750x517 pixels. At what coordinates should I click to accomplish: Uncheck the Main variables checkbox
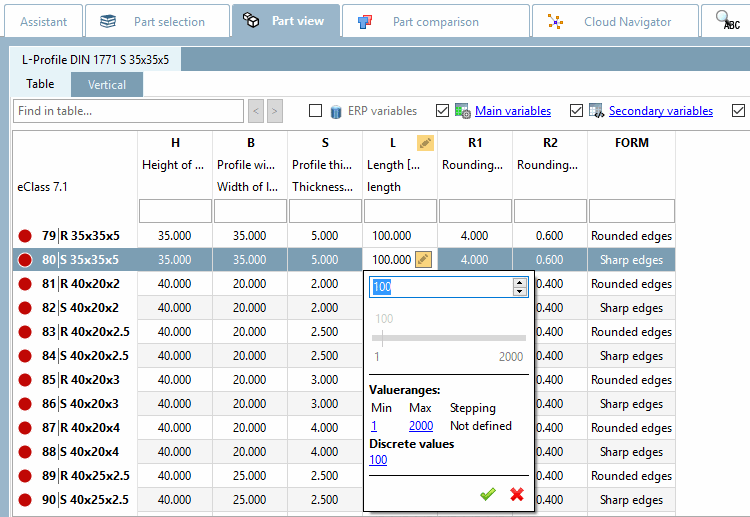pos(441,111)
